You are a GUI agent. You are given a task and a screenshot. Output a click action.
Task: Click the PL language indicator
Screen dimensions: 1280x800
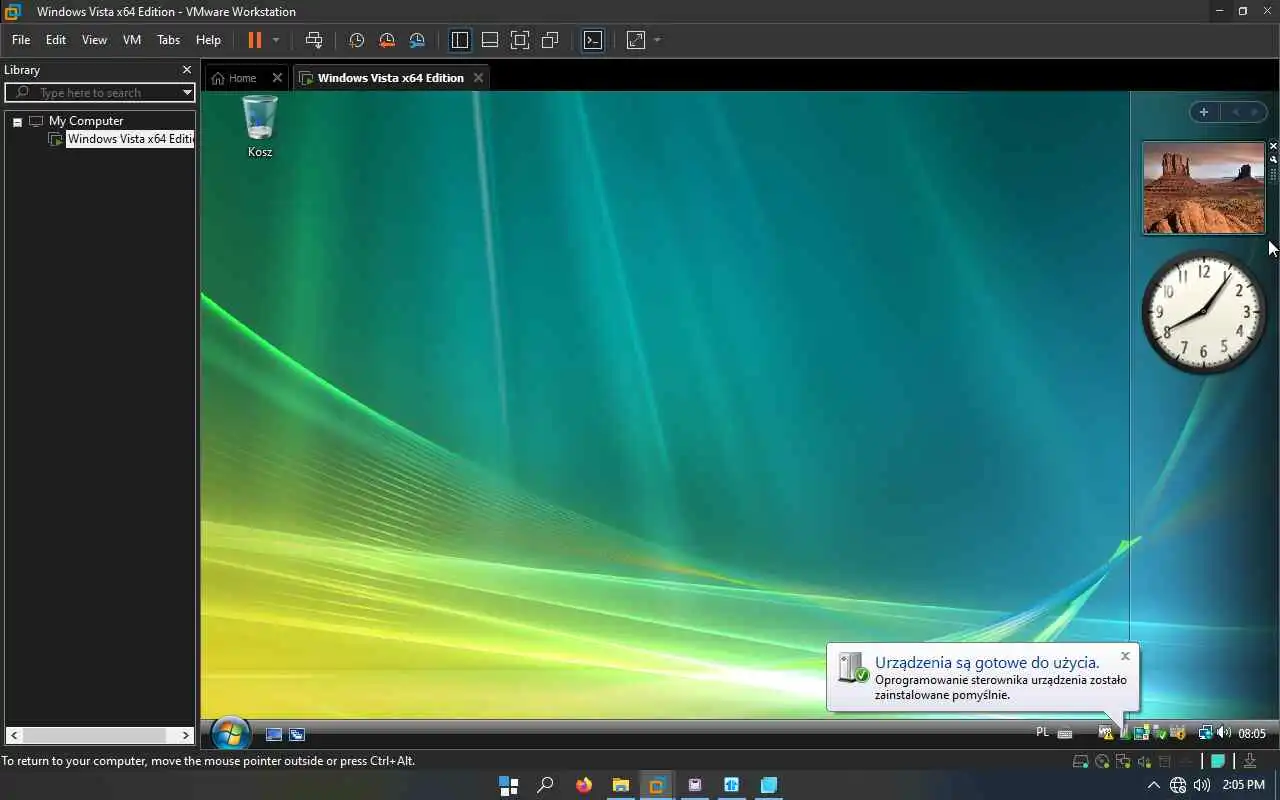click(1042, 732)
